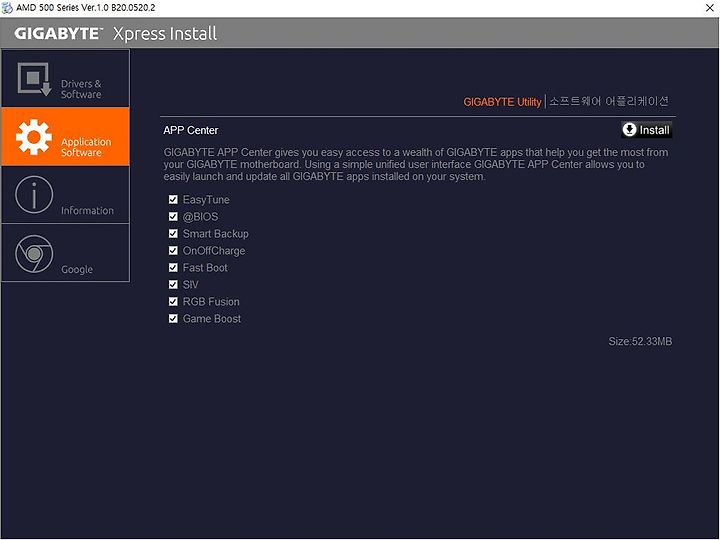Click the OnOffCharge label text
This screenshot has height=540, width=720.
click(214, 251)
